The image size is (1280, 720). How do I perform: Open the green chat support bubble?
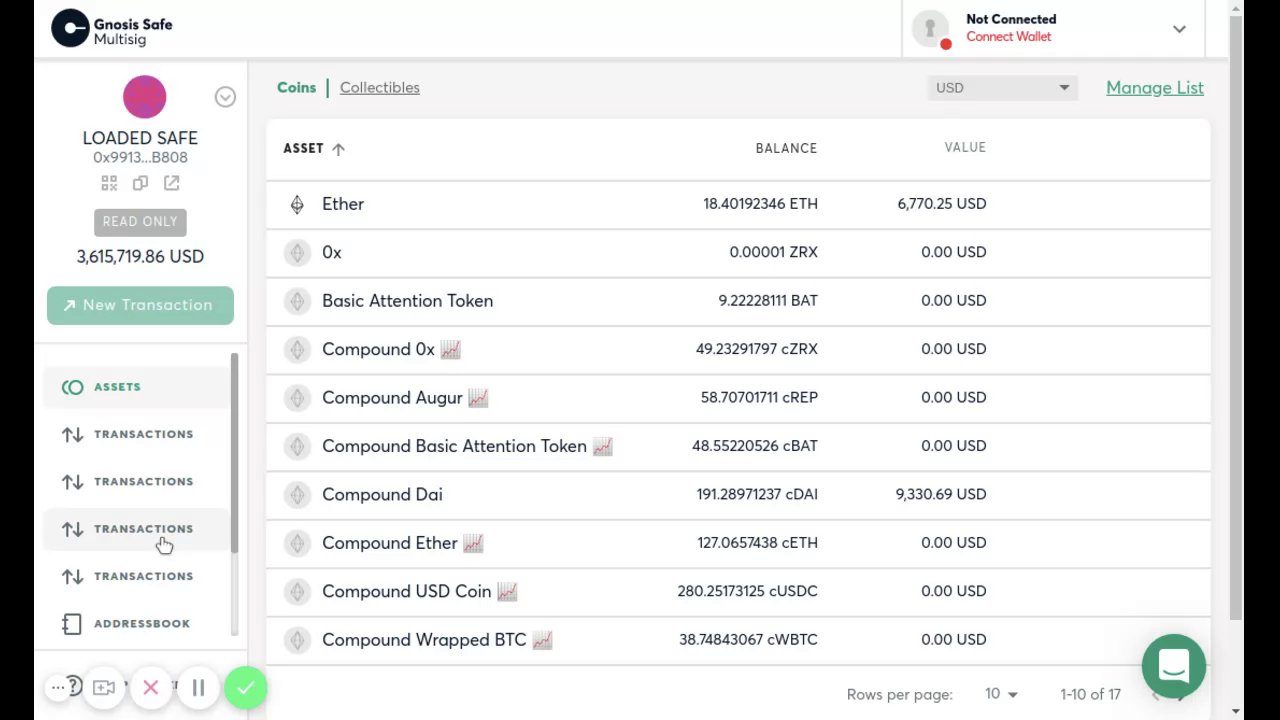coord(1173,666)
